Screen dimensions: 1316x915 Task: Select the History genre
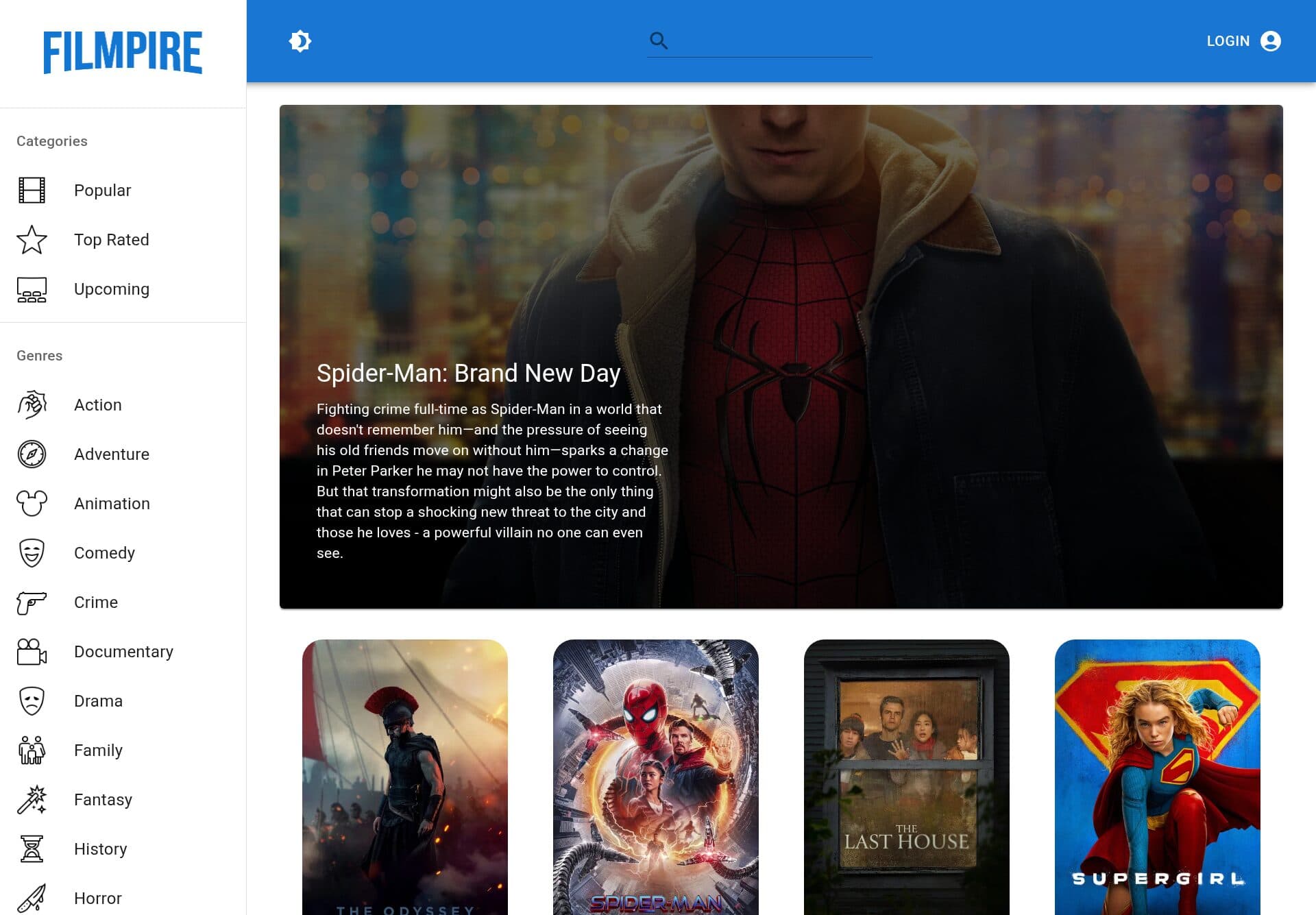click(x=123, y=849)
